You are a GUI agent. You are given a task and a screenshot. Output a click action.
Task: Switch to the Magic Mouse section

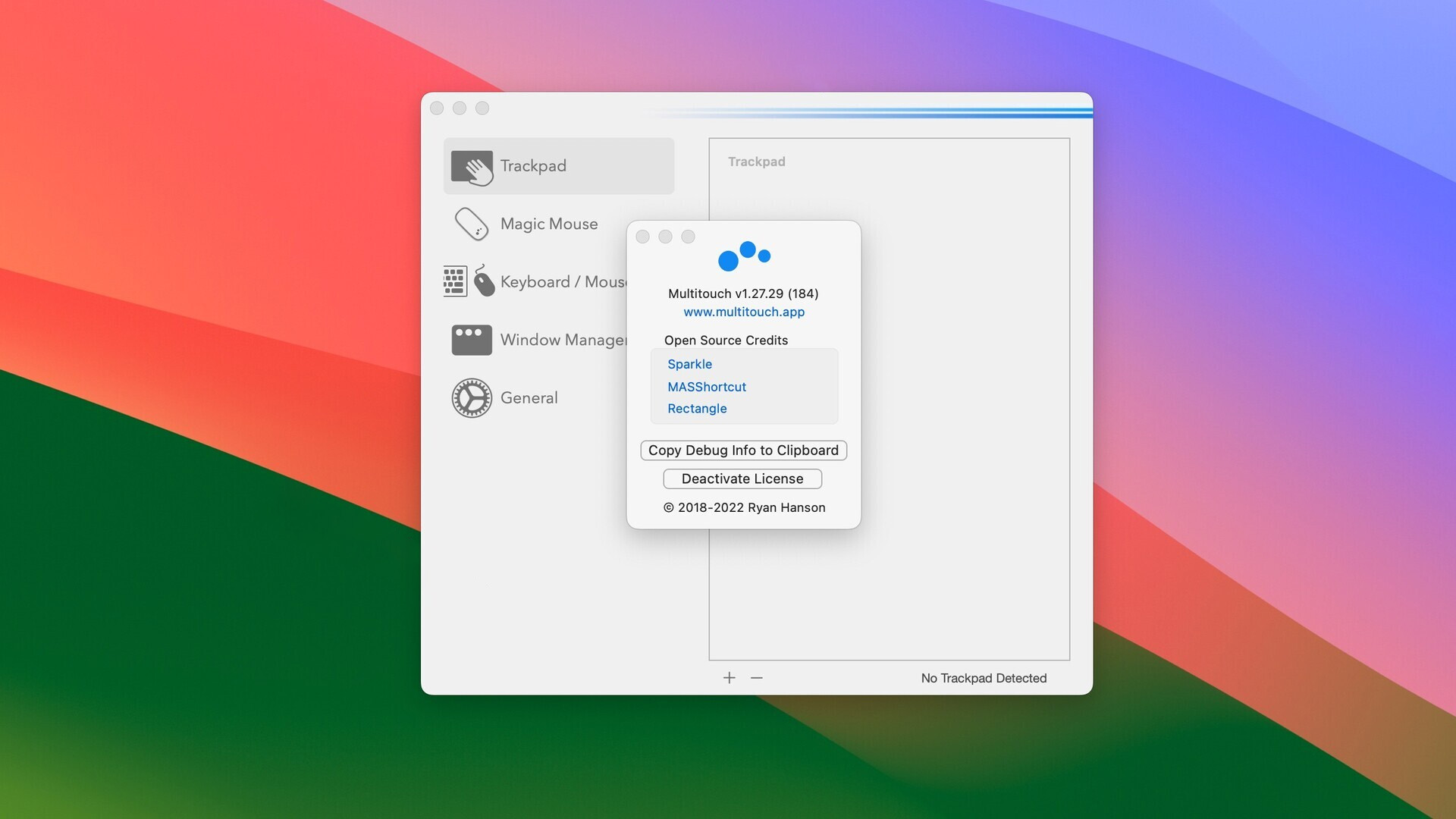click(x=548, y=224)
